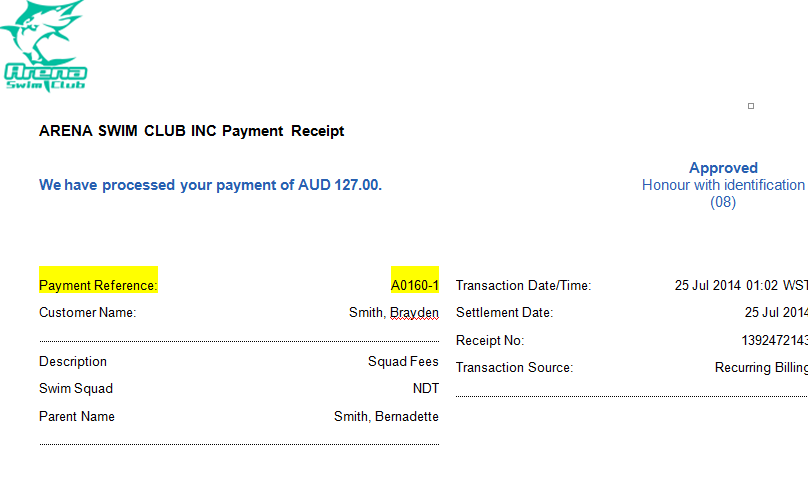Click the highlighted Payment Reference label

pos(98,285)
